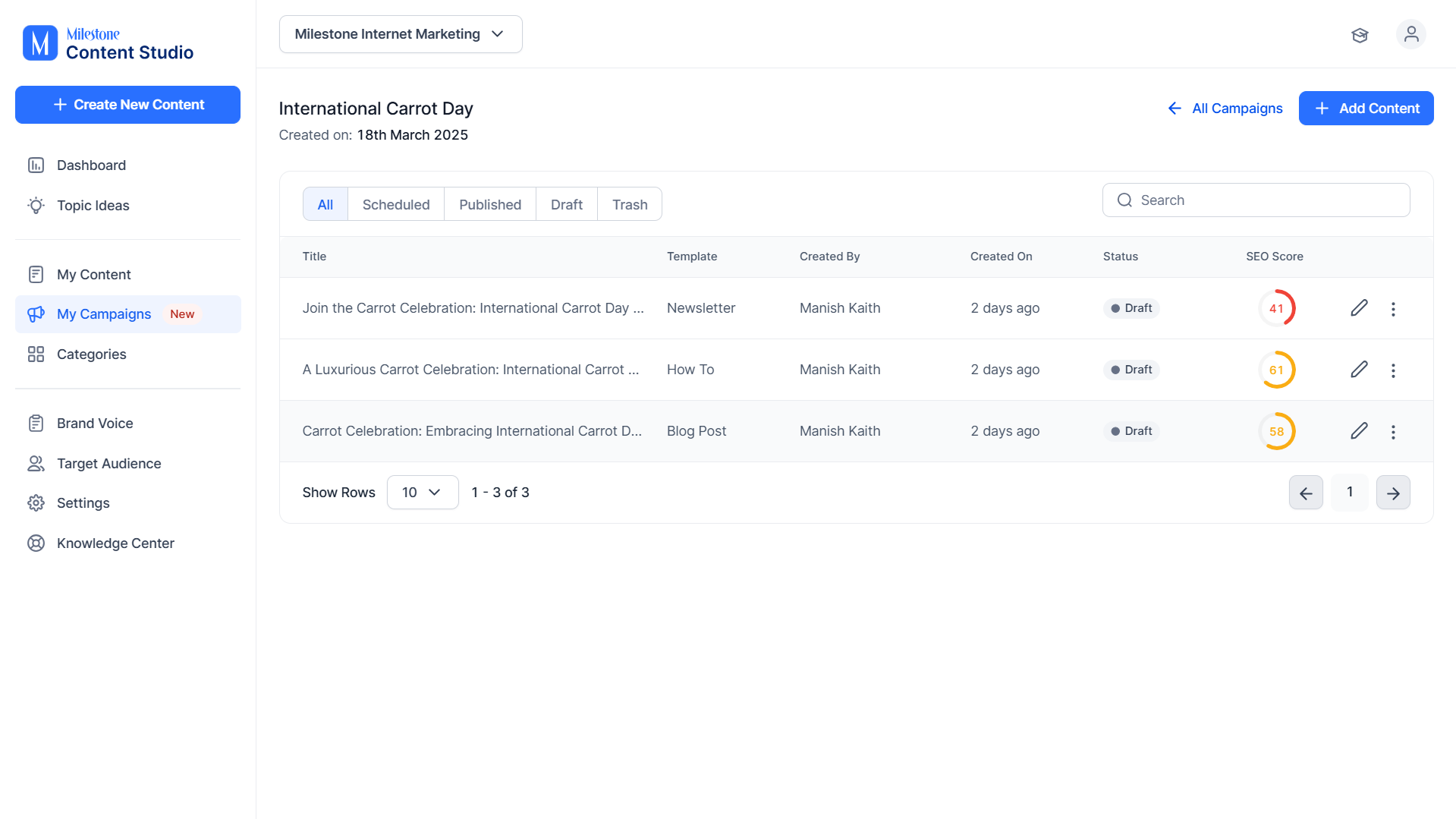This screenshot has width=1456, height=819.
Task: Click the SEO score 61 indicator
Action: coord(1277,370)
